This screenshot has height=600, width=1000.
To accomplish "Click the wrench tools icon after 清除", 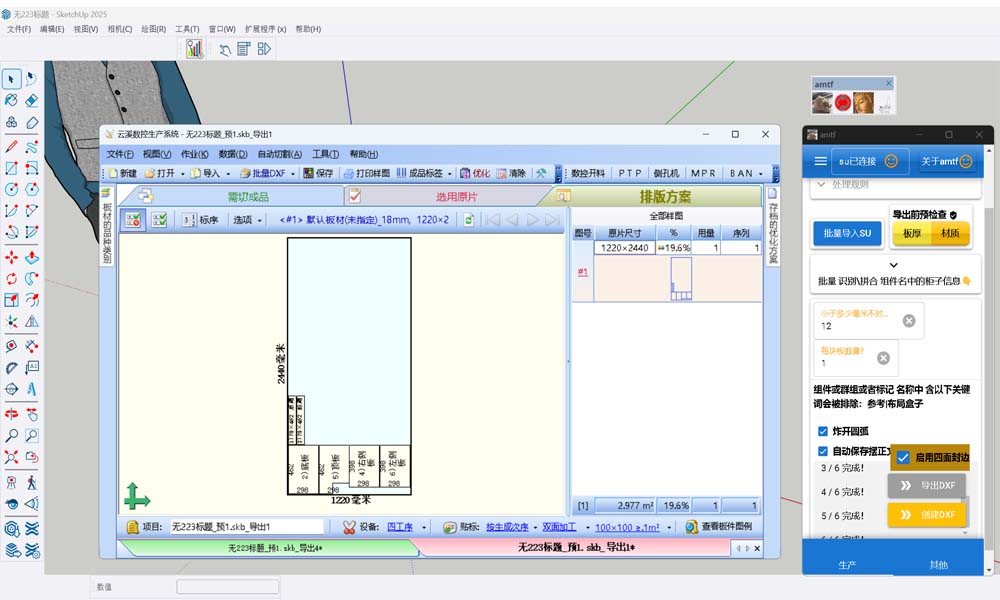I will [541, 173].
